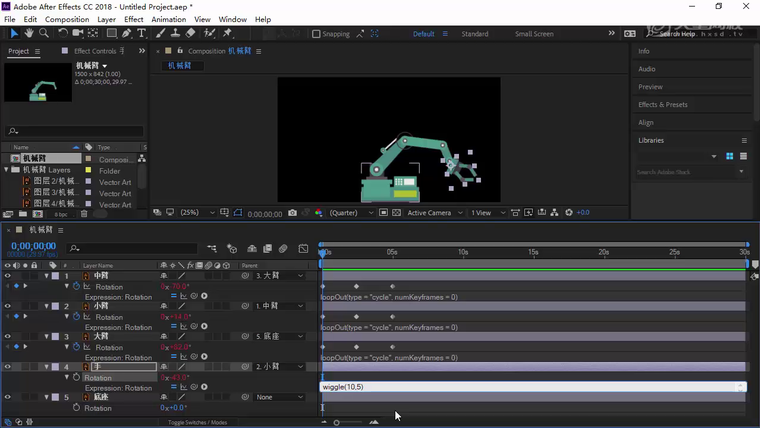Click the Toggle Switches / Modes button
Screen dimensions: 760x428
(x=197, y=423)
